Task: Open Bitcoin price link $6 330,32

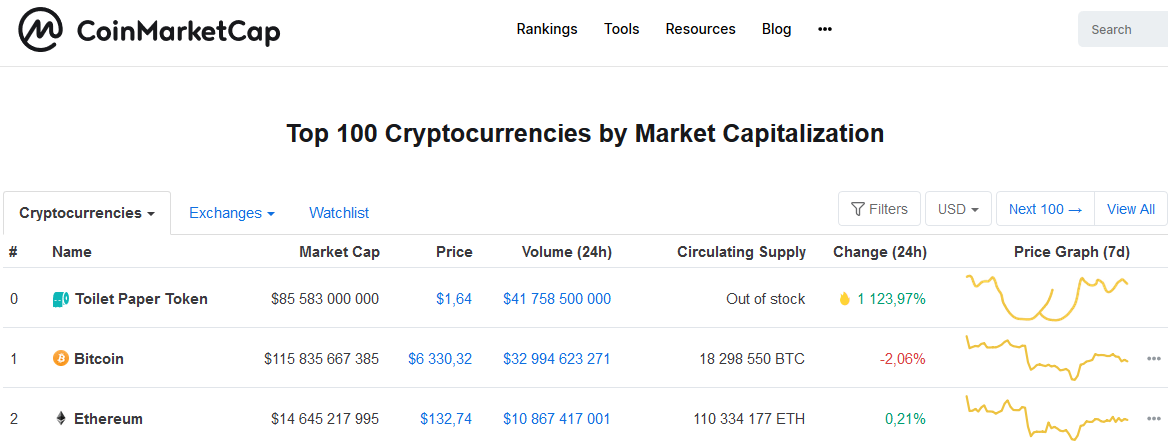Action: pyautogui.click(x=440, y=358)
